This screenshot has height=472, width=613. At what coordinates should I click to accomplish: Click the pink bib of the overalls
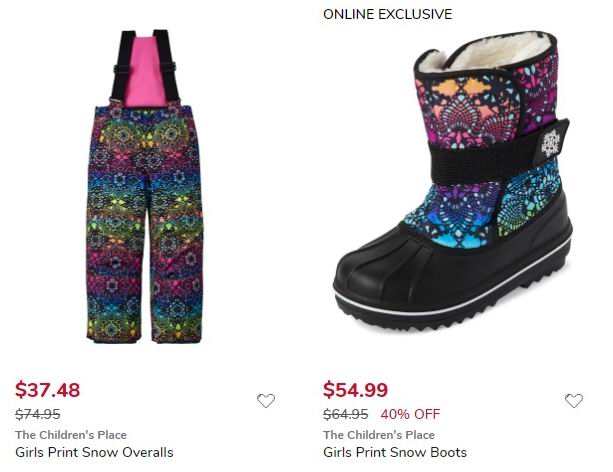point(145,70)
